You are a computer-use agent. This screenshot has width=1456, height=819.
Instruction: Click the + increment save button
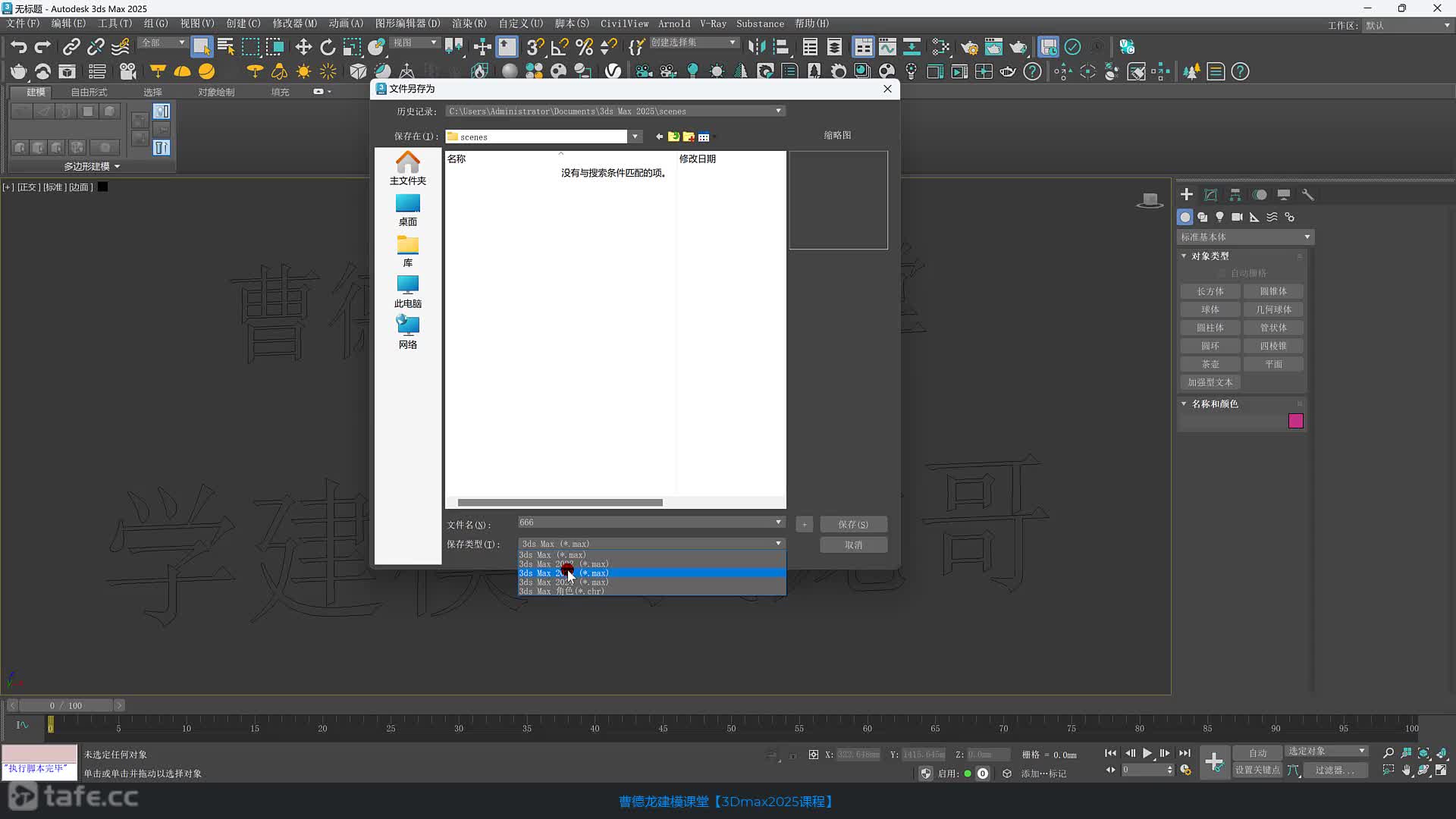805,525
